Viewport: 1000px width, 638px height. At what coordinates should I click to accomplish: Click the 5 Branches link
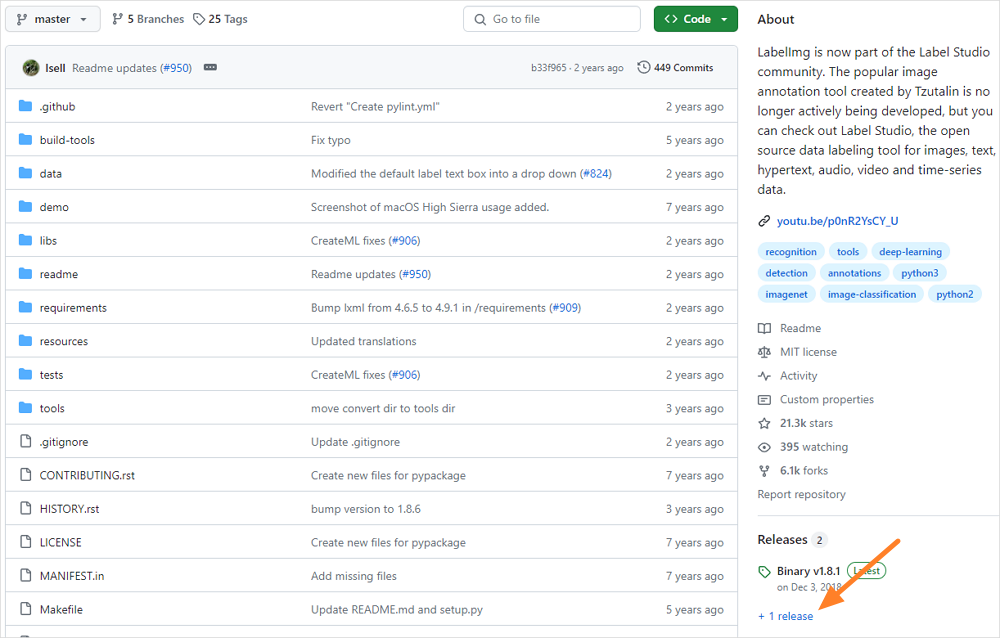(x=148, y=19)
